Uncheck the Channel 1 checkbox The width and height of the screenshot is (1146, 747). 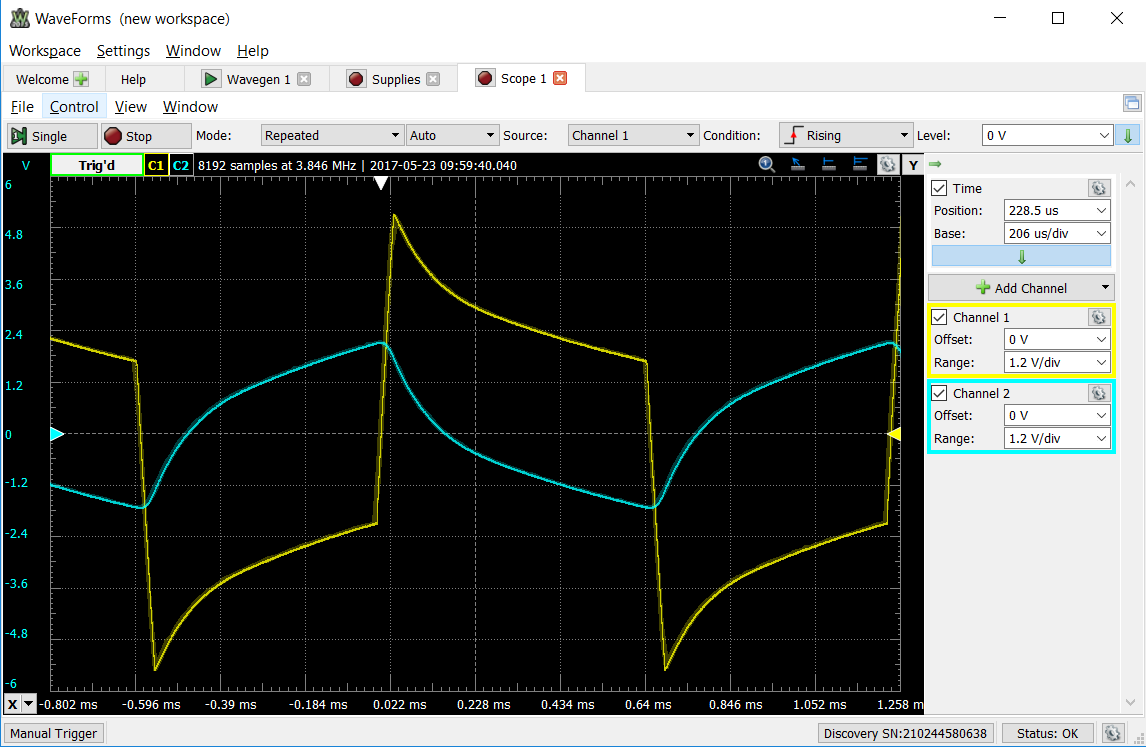[x=940, y=317]
